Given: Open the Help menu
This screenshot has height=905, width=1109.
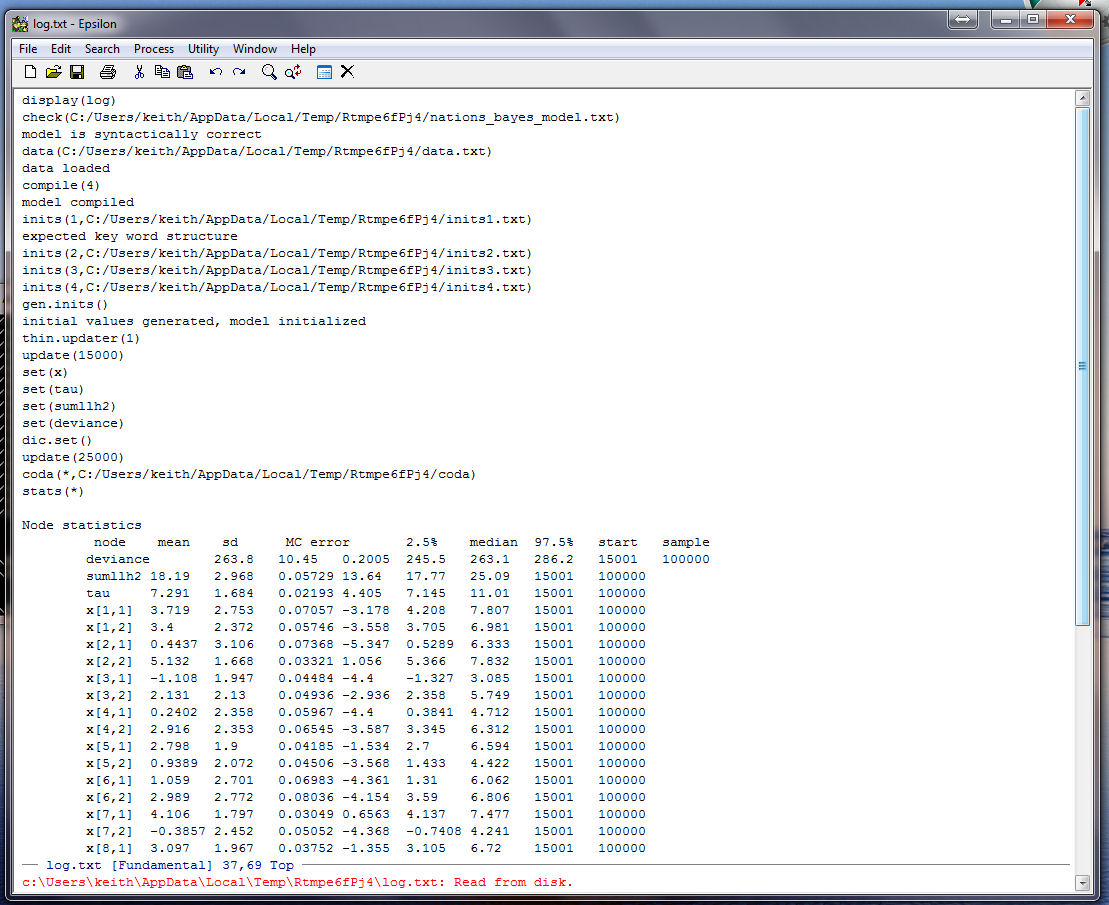Looking at the screenshot, I should (303, 49).
